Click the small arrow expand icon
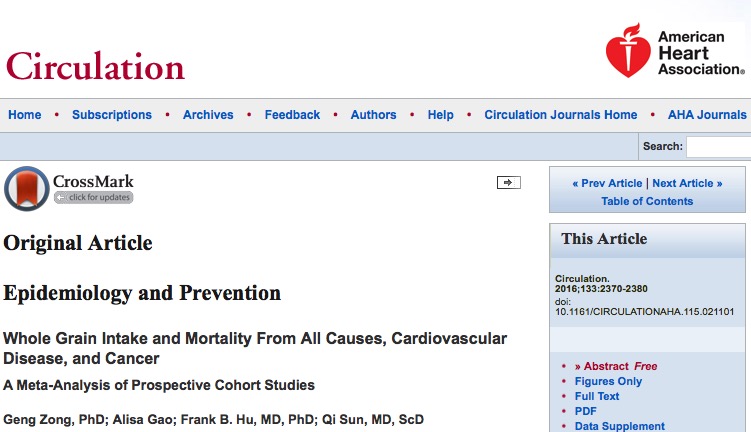 coord(509,182)
